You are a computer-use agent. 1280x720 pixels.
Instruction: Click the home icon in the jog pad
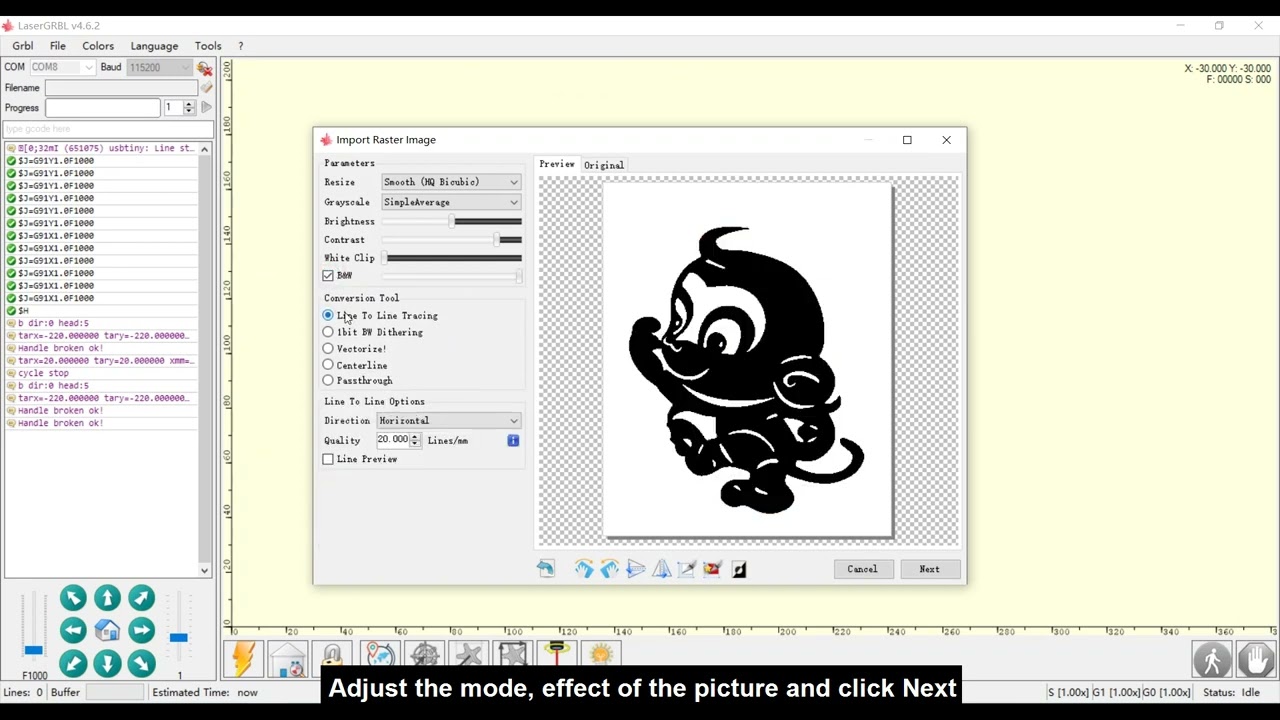point(107,631)
